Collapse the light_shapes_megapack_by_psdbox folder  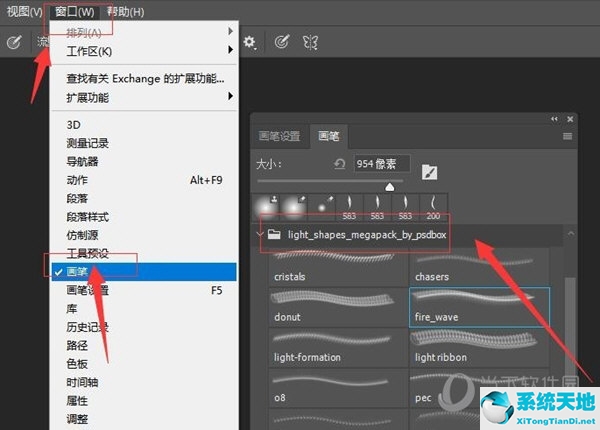coord(262,236)
